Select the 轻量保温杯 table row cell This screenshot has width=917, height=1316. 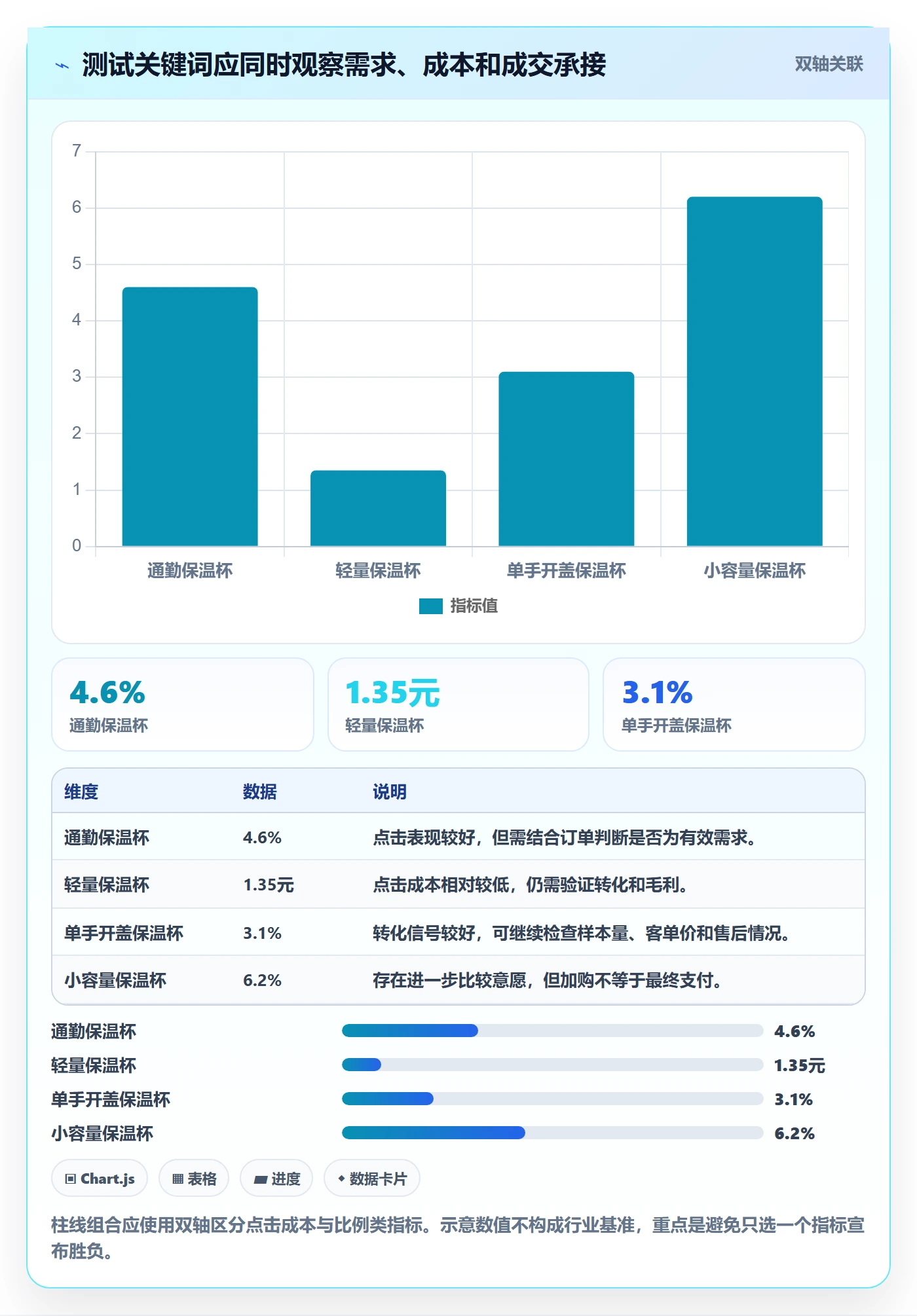pyautogui.click(x=107, y=885)
